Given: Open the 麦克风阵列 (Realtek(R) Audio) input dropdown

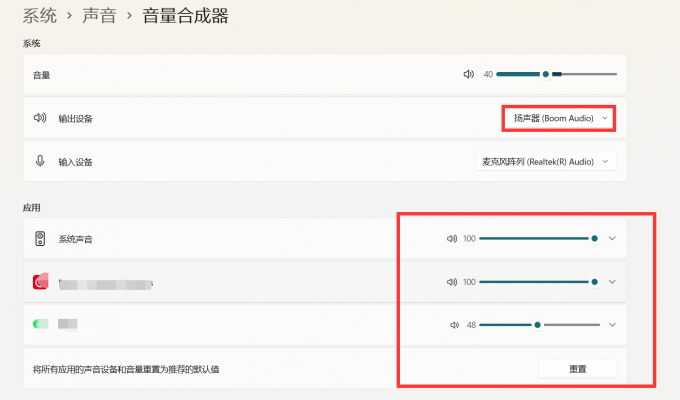Looking at the screenshot, I should 546,161.
